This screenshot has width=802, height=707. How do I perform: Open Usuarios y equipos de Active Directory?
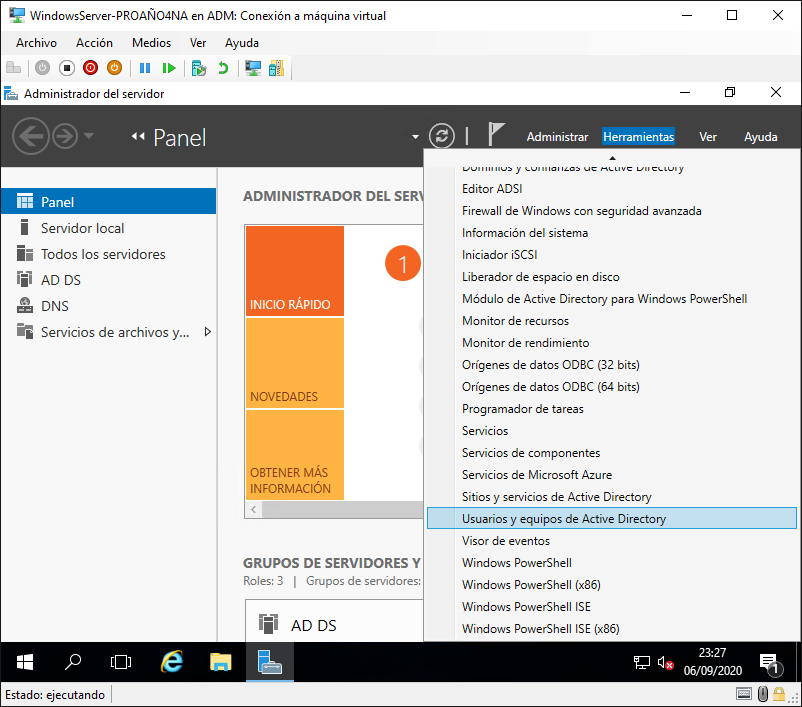(612, 518)
